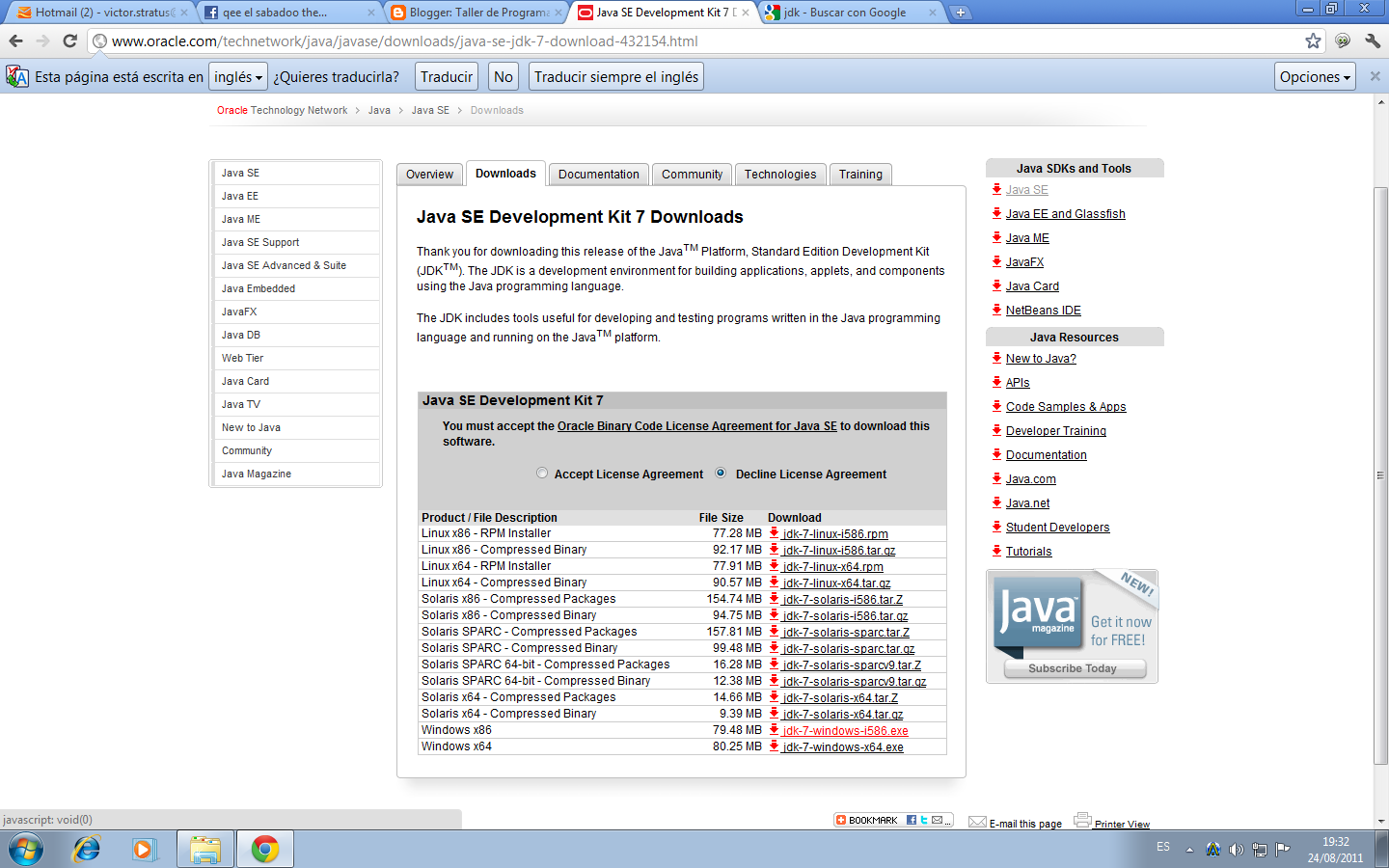Open Oracle Binary Code License Agreement link
The width and height of the screenshot is (1389, 868).
click(x=697, y=425)
